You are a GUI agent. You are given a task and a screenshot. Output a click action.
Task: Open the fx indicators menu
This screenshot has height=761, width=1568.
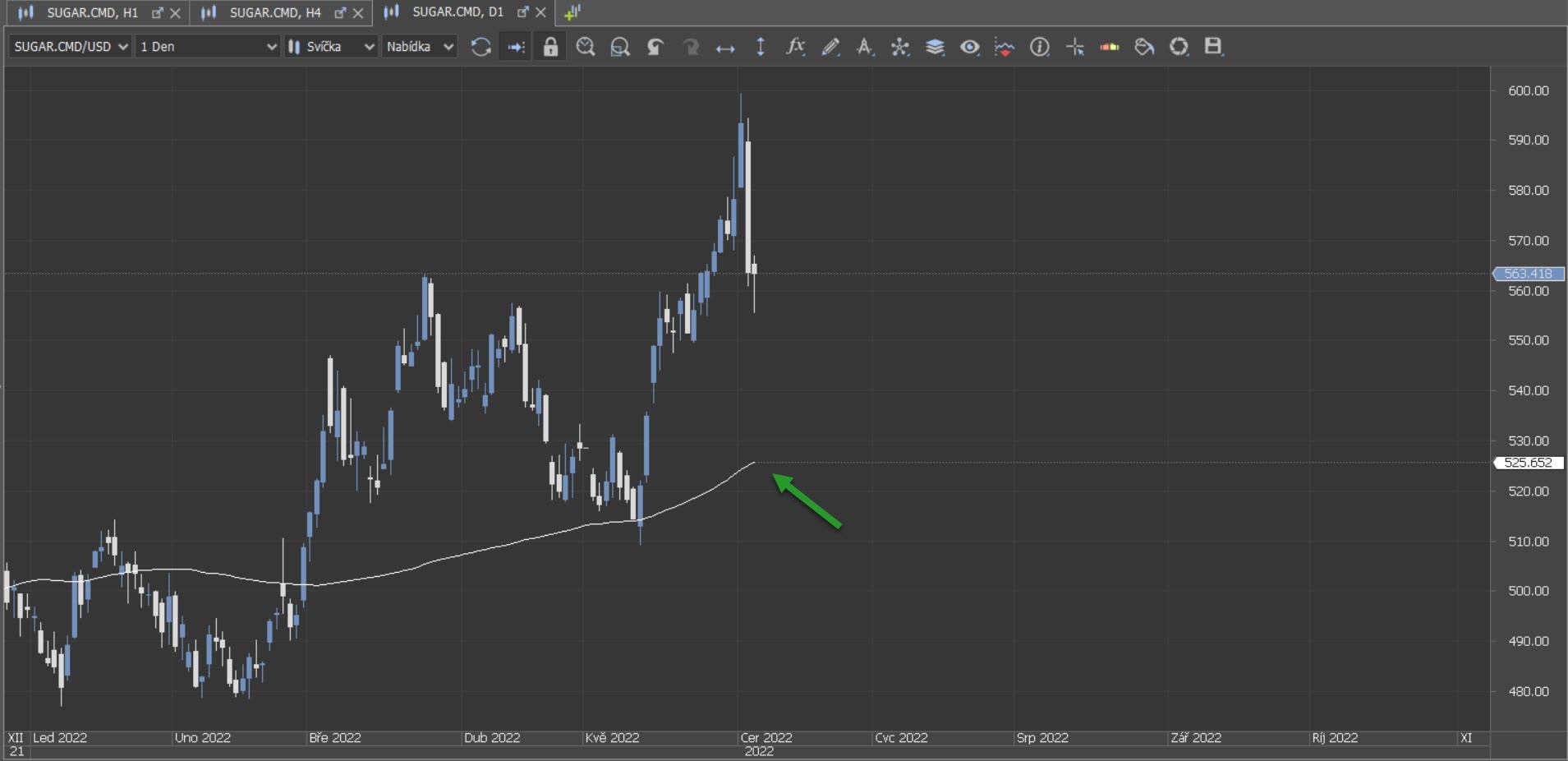point(795,47)
